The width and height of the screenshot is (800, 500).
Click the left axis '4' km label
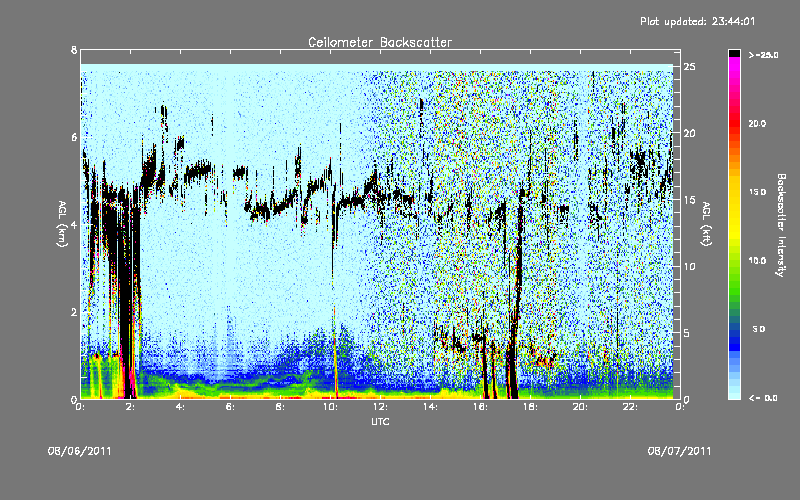click(74, 224)
